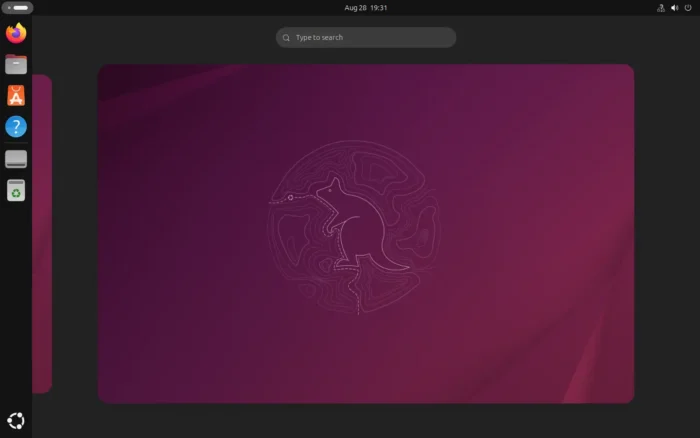This screenshot has height=438, width=700.
Task: Toggle the Activities workspace indicator pill
Action: [17, 7]
